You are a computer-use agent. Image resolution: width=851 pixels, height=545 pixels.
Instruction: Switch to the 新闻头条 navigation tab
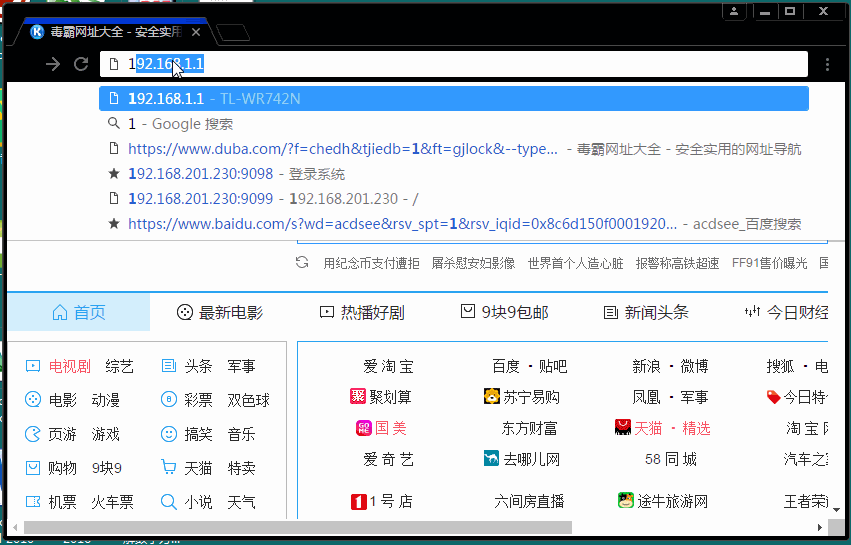coord(646,312)
